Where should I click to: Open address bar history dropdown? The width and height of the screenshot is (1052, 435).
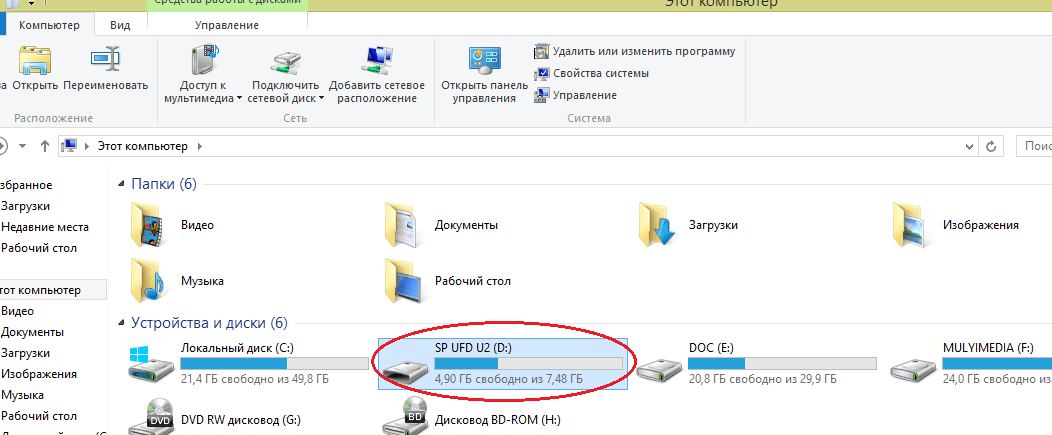(x=969, y=146)
